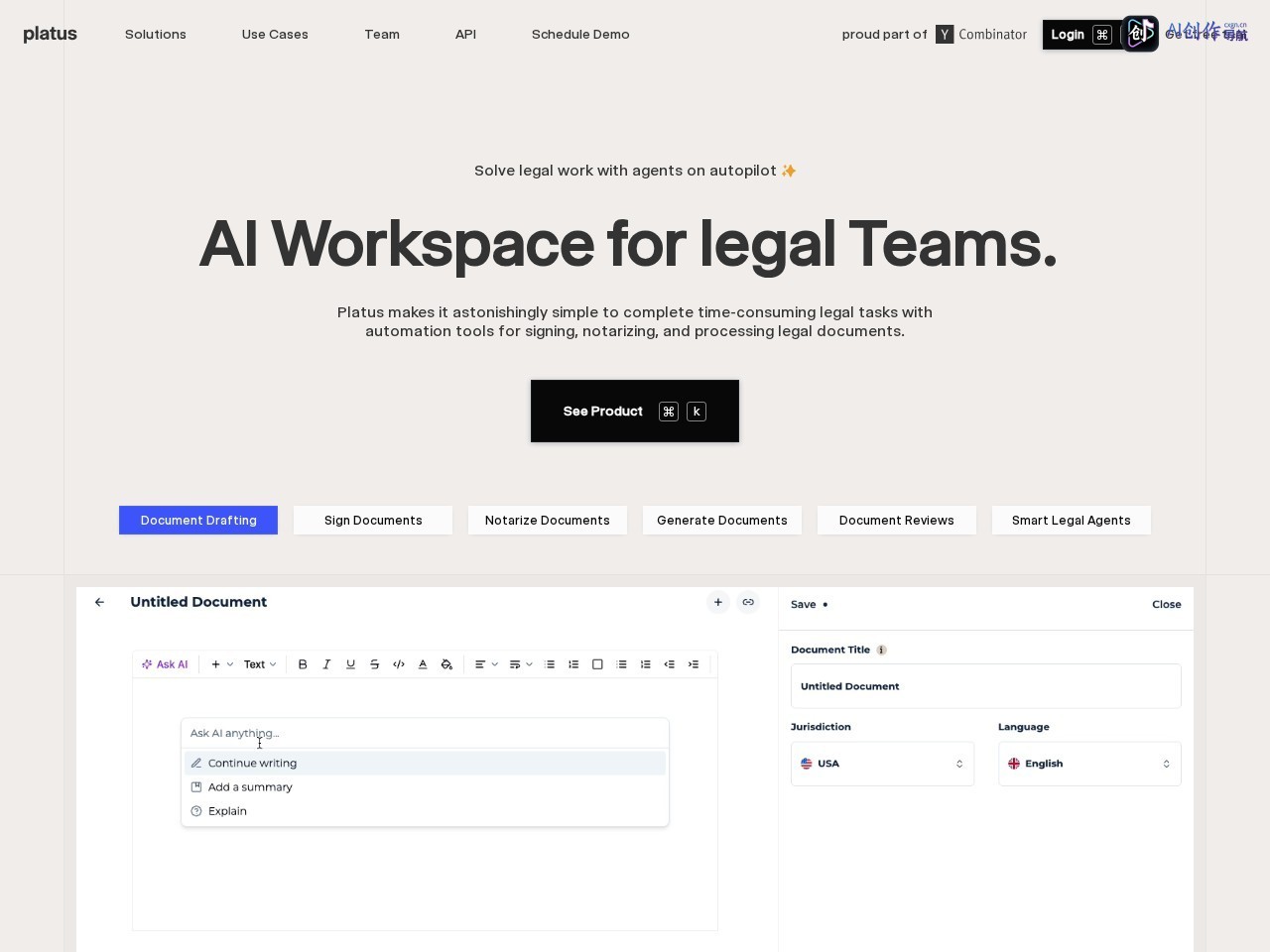Open the Solutions nav menu

(x=156, y=34)
